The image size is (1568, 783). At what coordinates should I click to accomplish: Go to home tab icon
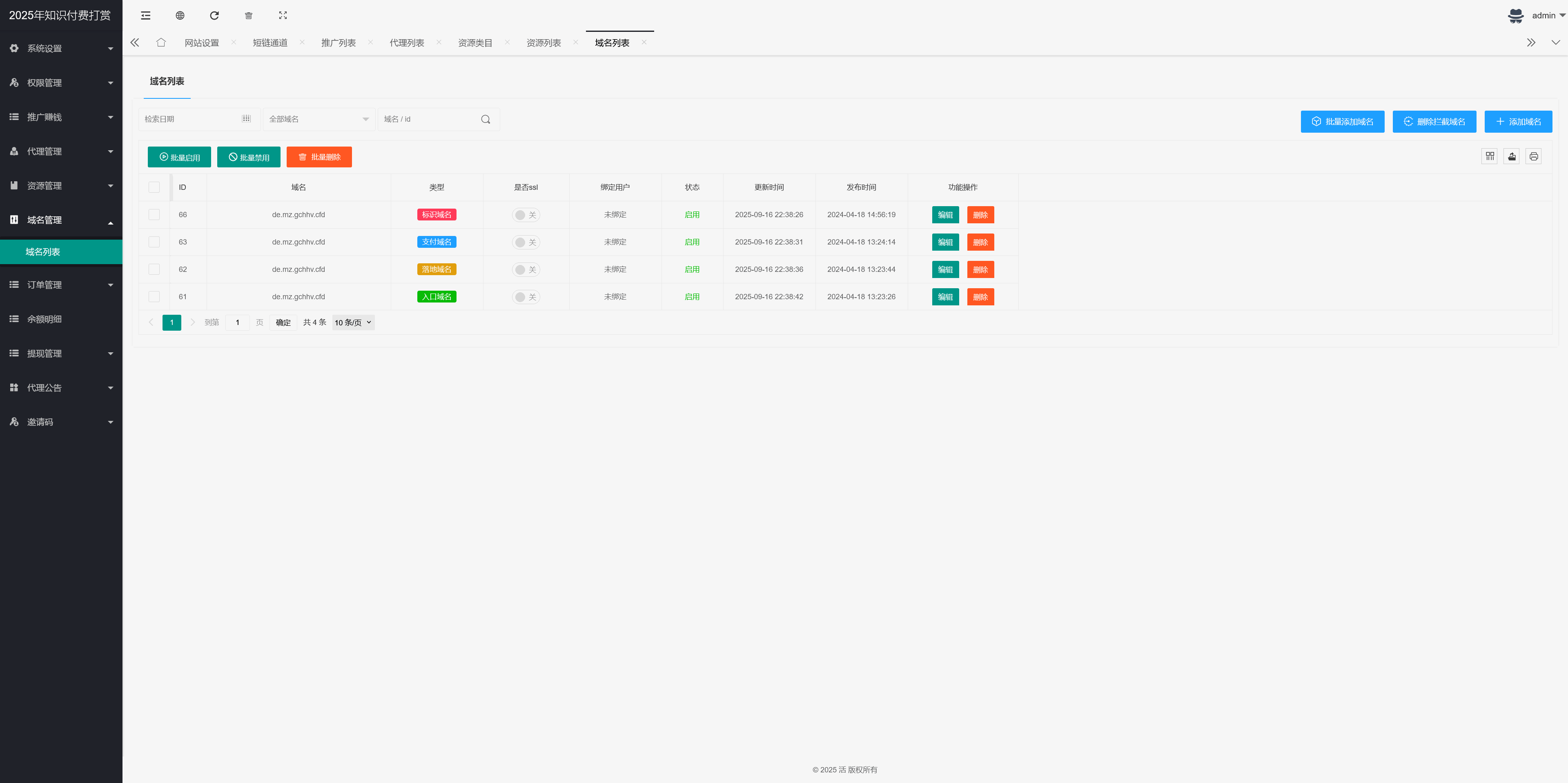pyautogui.click(x=161, y=42)
